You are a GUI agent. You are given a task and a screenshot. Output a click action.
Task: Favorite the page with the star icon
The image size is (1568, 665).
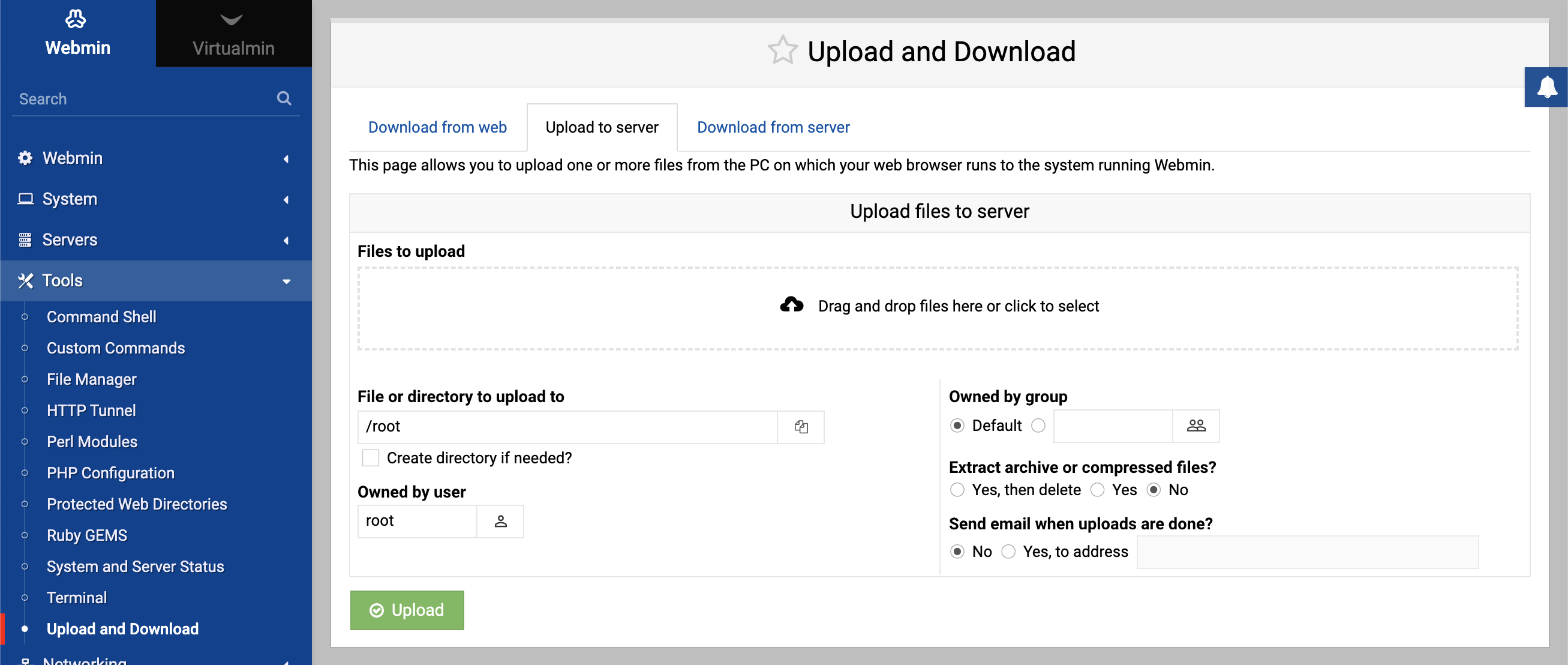[782, 50]
